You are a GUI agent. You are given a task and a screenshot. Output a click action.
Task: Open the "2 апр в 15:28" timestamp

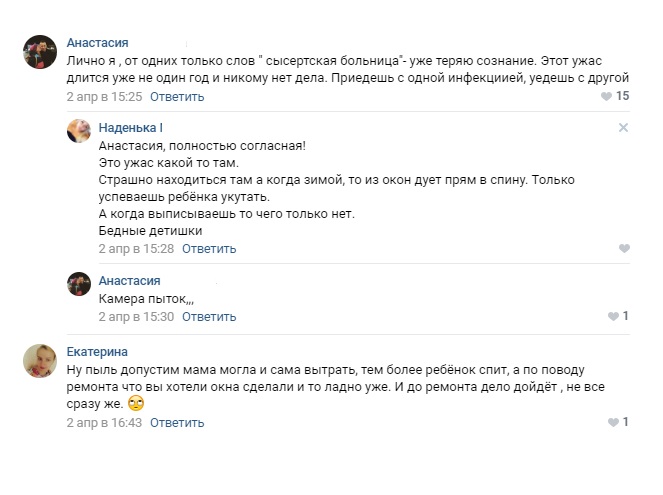(136, 248)
